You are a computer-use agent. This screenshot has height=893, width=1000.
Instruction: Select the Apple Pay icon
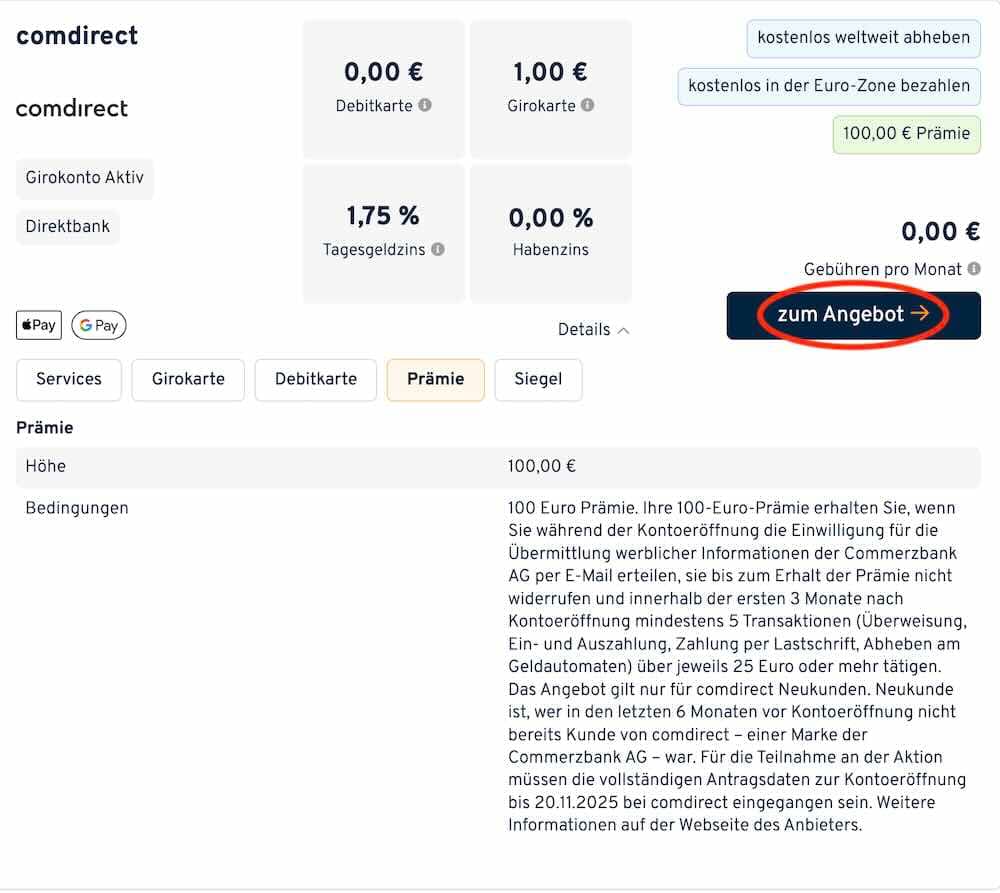[38, 325]
